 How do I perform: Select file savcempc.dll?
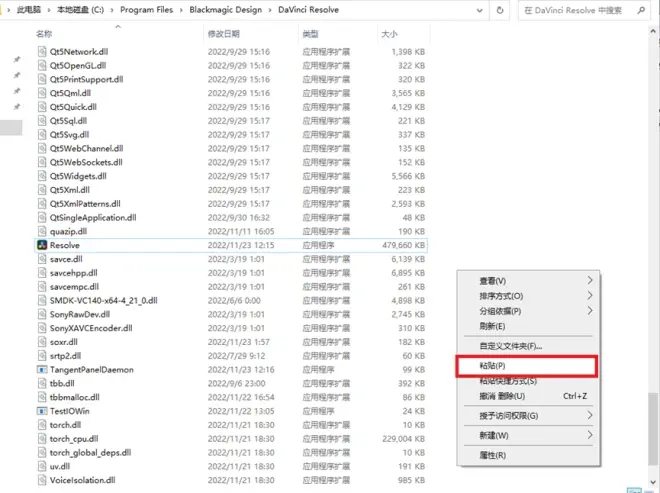pyautogui.click(x=74, y=287)
